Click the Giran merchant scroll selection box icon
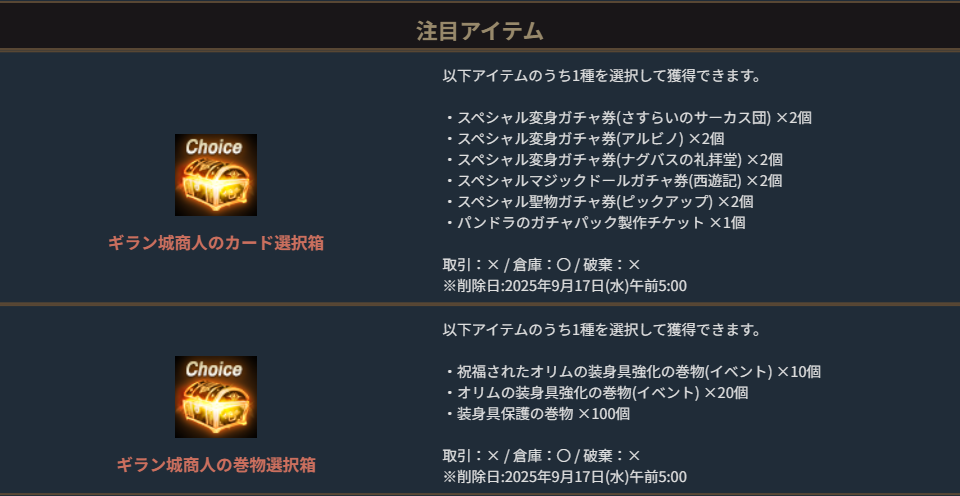 click(x=216, y=397)
